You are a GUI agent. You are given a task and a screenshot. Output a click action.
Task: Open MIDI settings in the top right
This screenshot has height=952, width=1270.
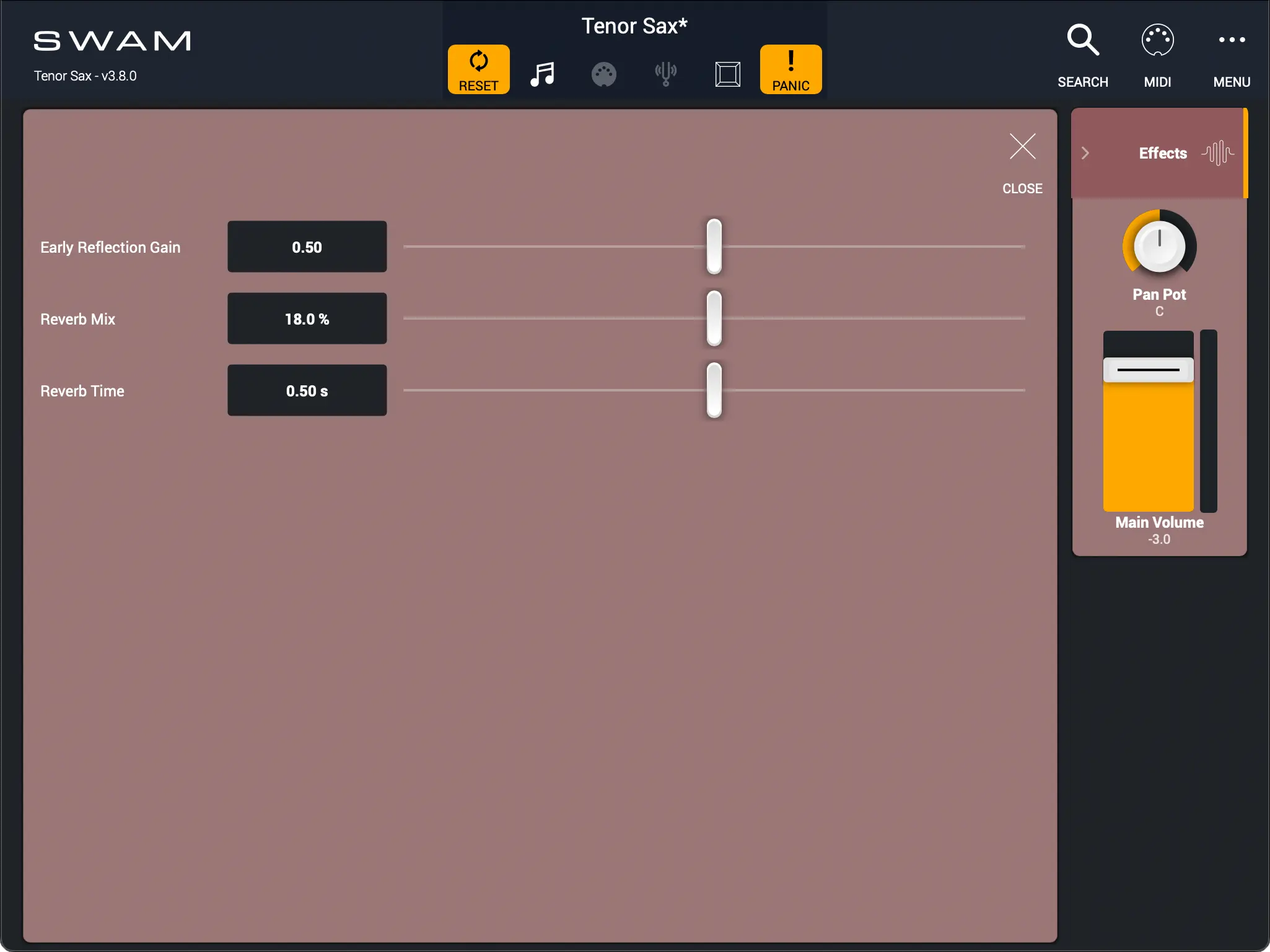coord(1157,41)
